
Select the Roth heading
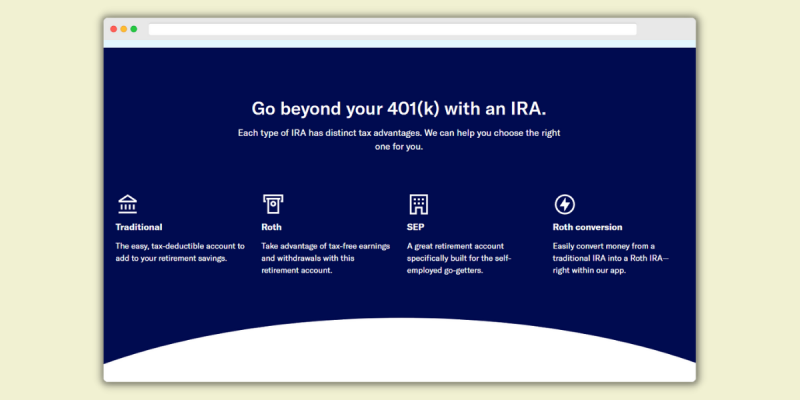tap(271, 227)
